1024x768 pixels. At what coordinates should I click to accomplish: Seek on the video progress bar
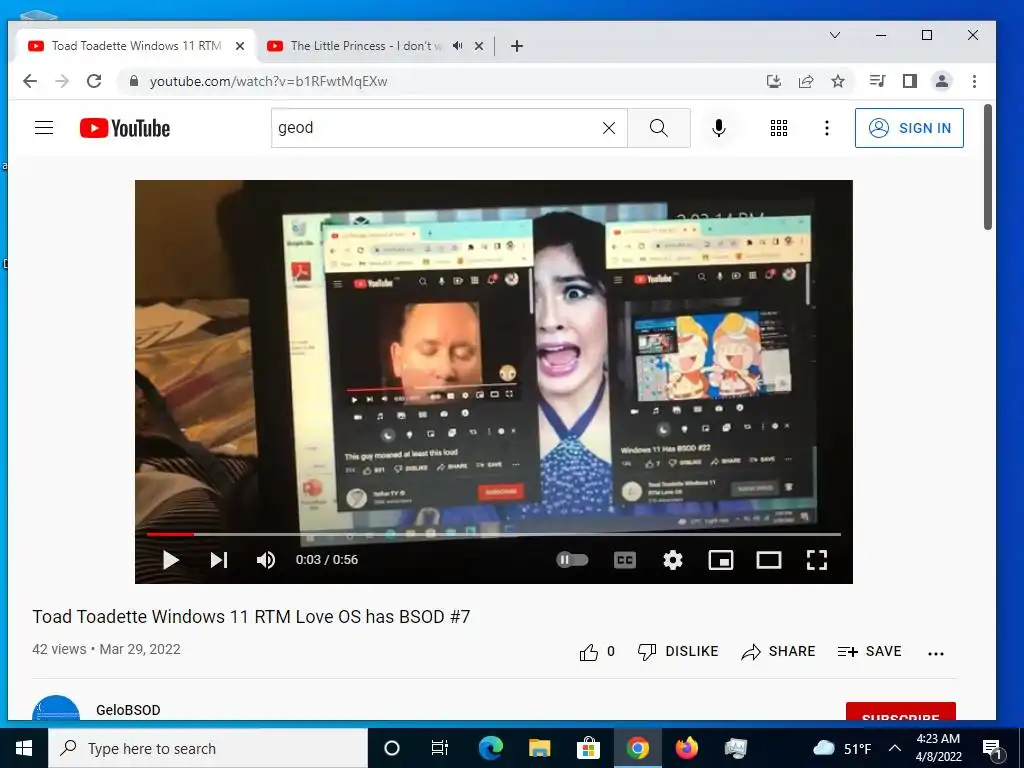coord(493,534)
